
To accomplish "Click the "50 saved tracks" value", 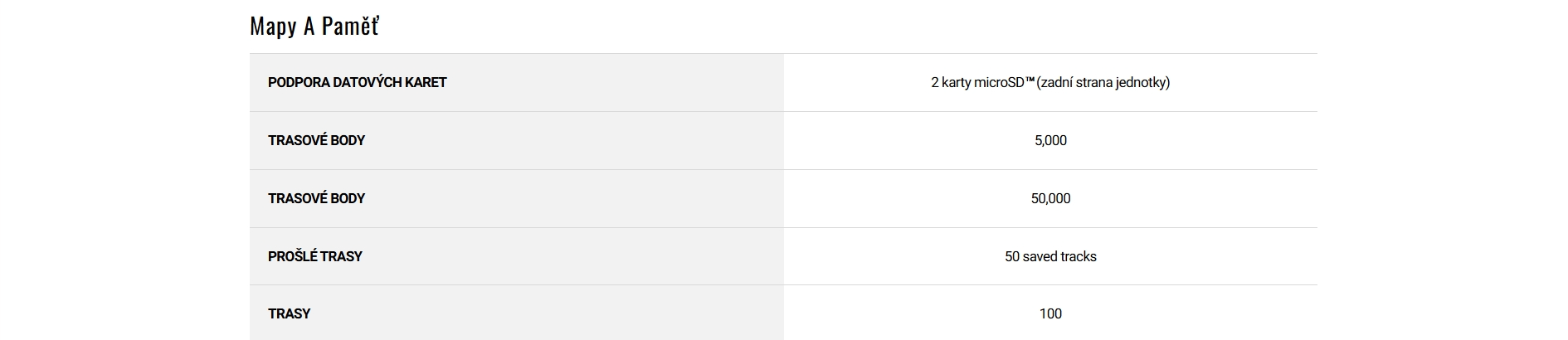I will tap(1050, 257).
